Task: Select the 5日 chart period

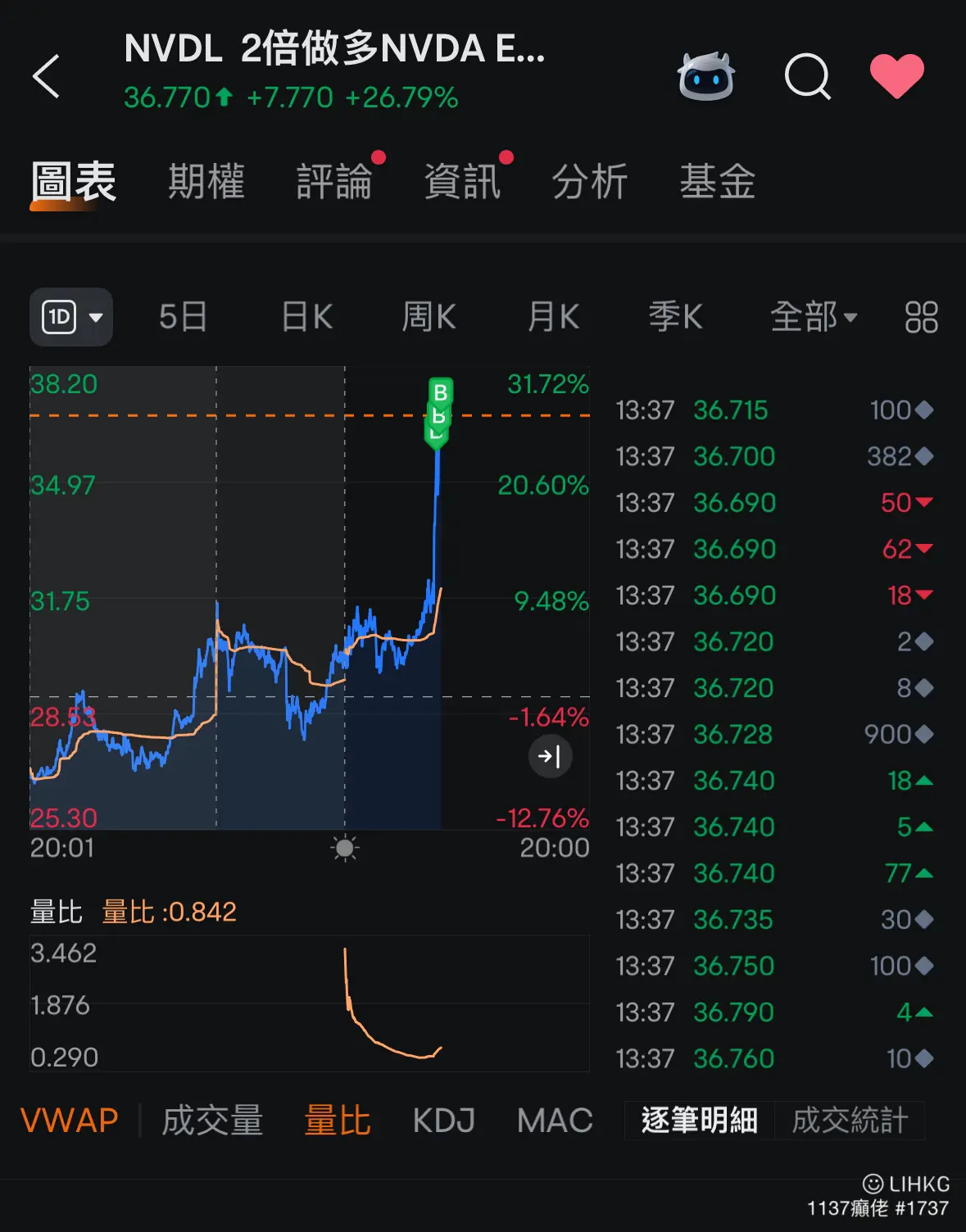Action: [x=183, y=317]
